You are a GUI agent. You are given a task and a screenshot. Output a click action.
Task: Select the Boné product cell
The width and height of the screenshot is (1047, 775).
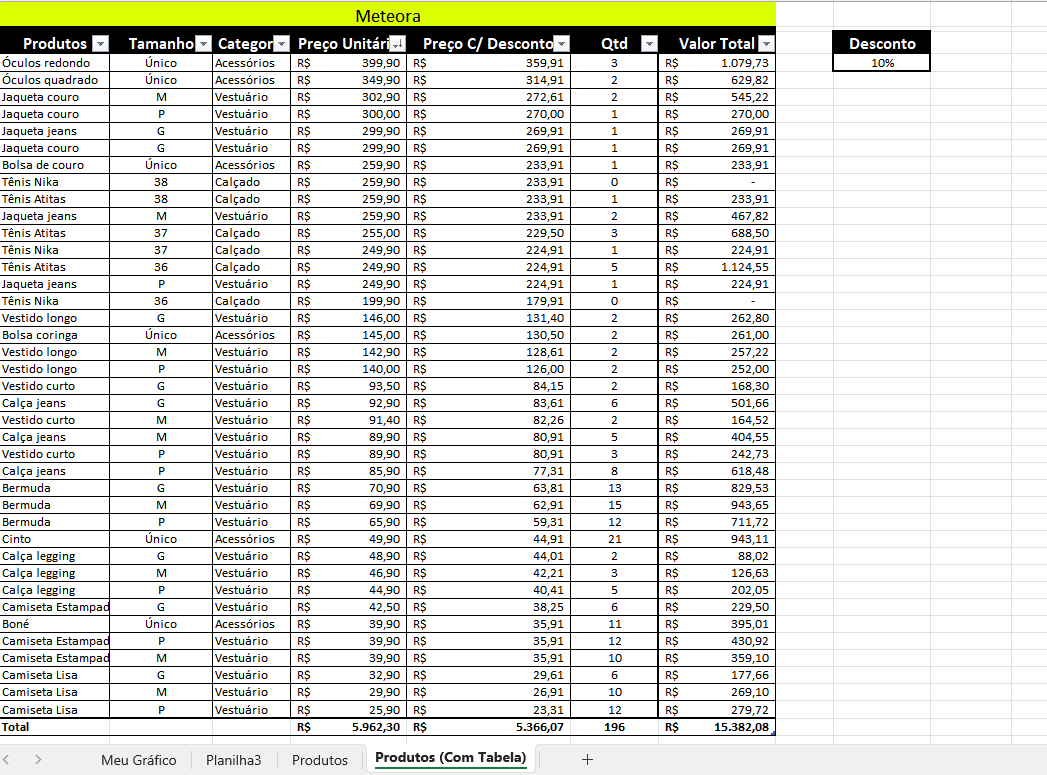55,624
